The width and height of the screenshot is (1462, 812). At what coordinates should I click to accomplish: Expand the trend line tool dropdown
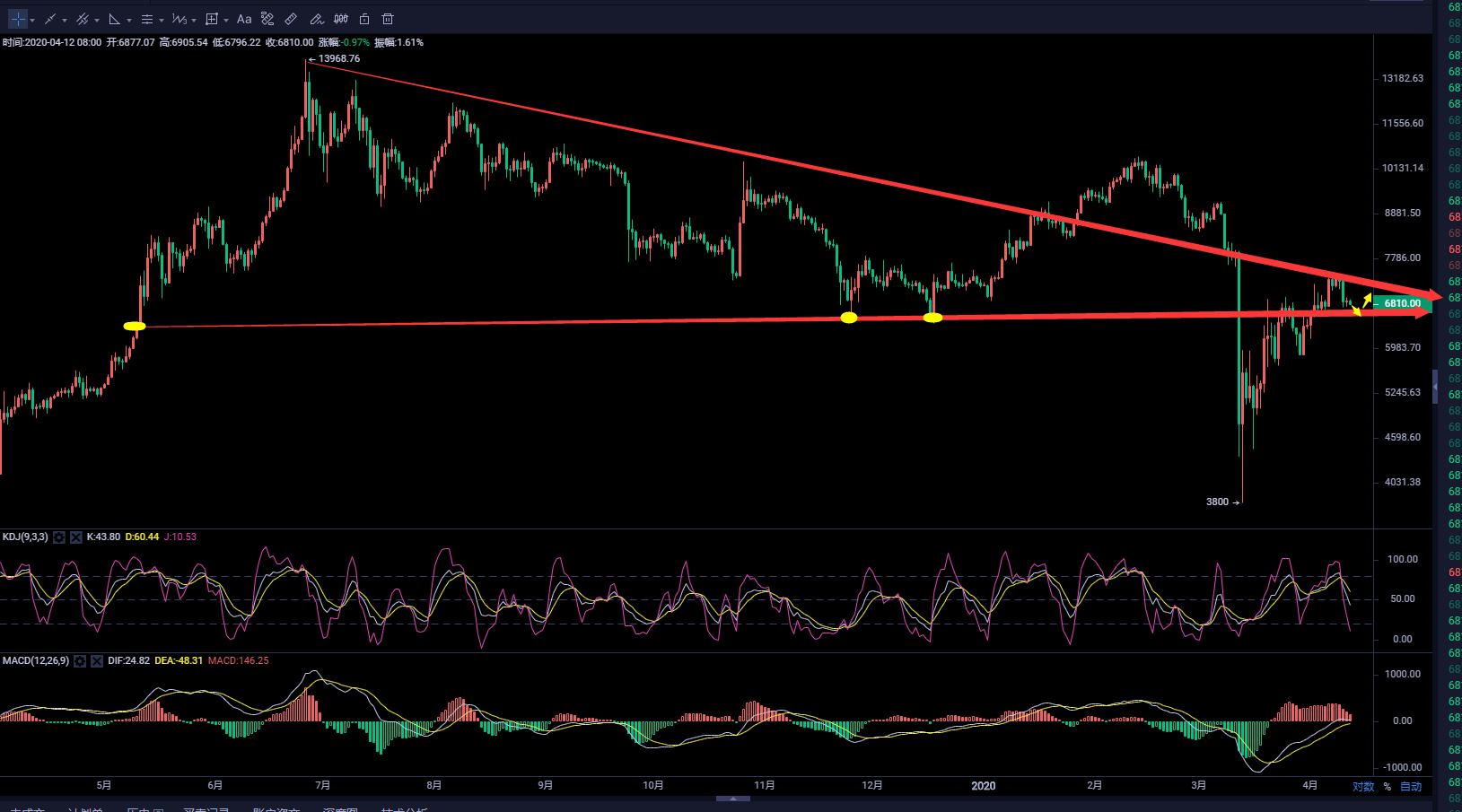(x=65, y=20)
